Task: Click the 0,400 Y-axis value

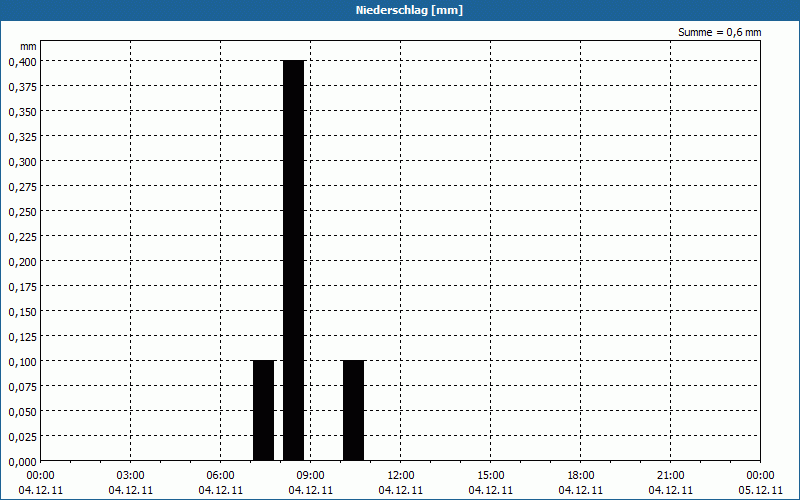Action: [x=22, y=62]
